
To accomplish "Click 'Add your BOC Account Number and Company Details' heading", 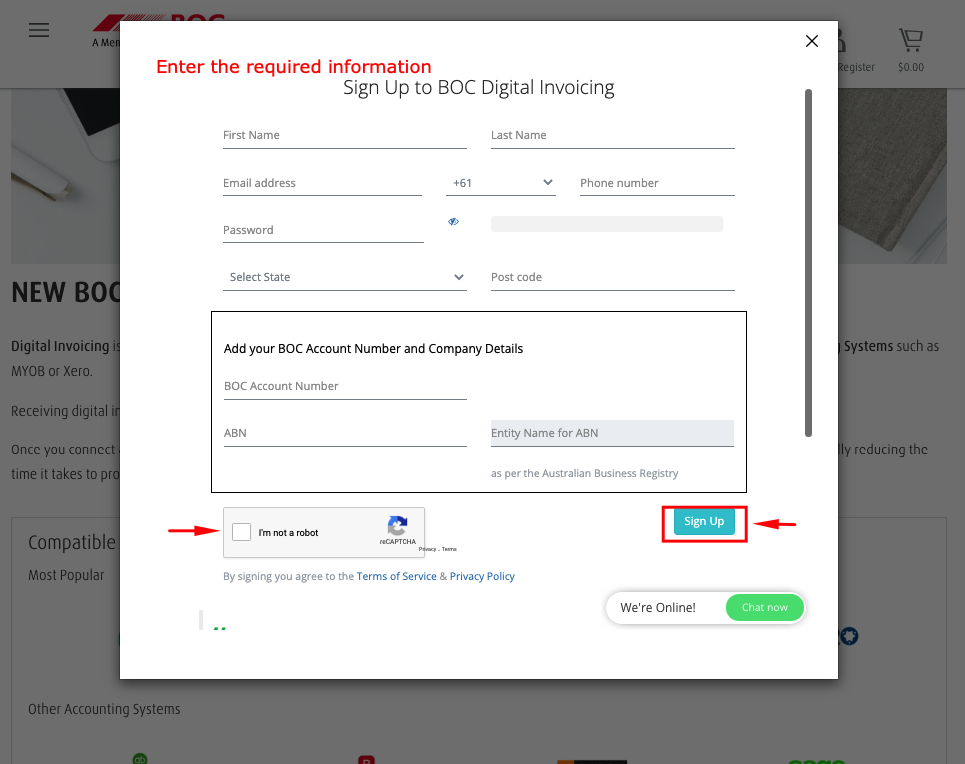I will 374,349.
